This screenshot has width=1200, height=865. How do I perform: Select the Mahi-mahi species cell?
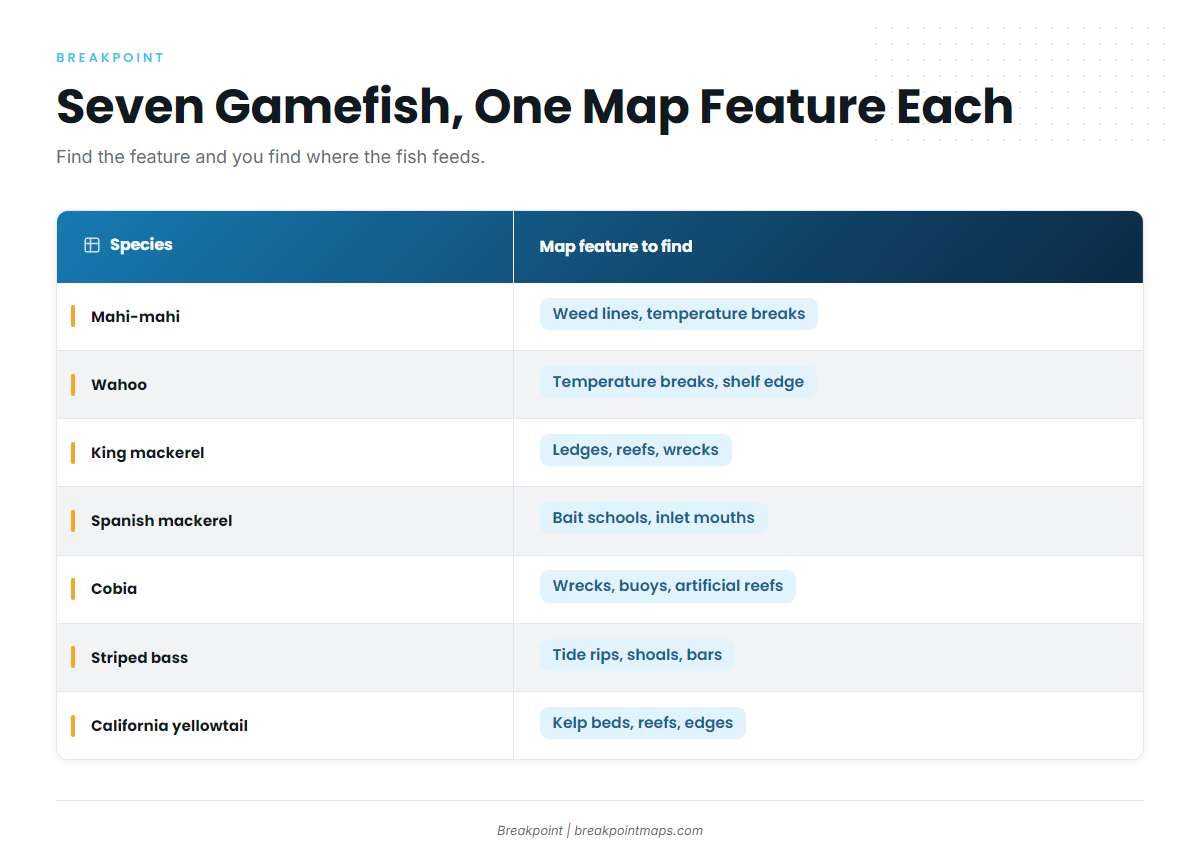click(285, 317)
